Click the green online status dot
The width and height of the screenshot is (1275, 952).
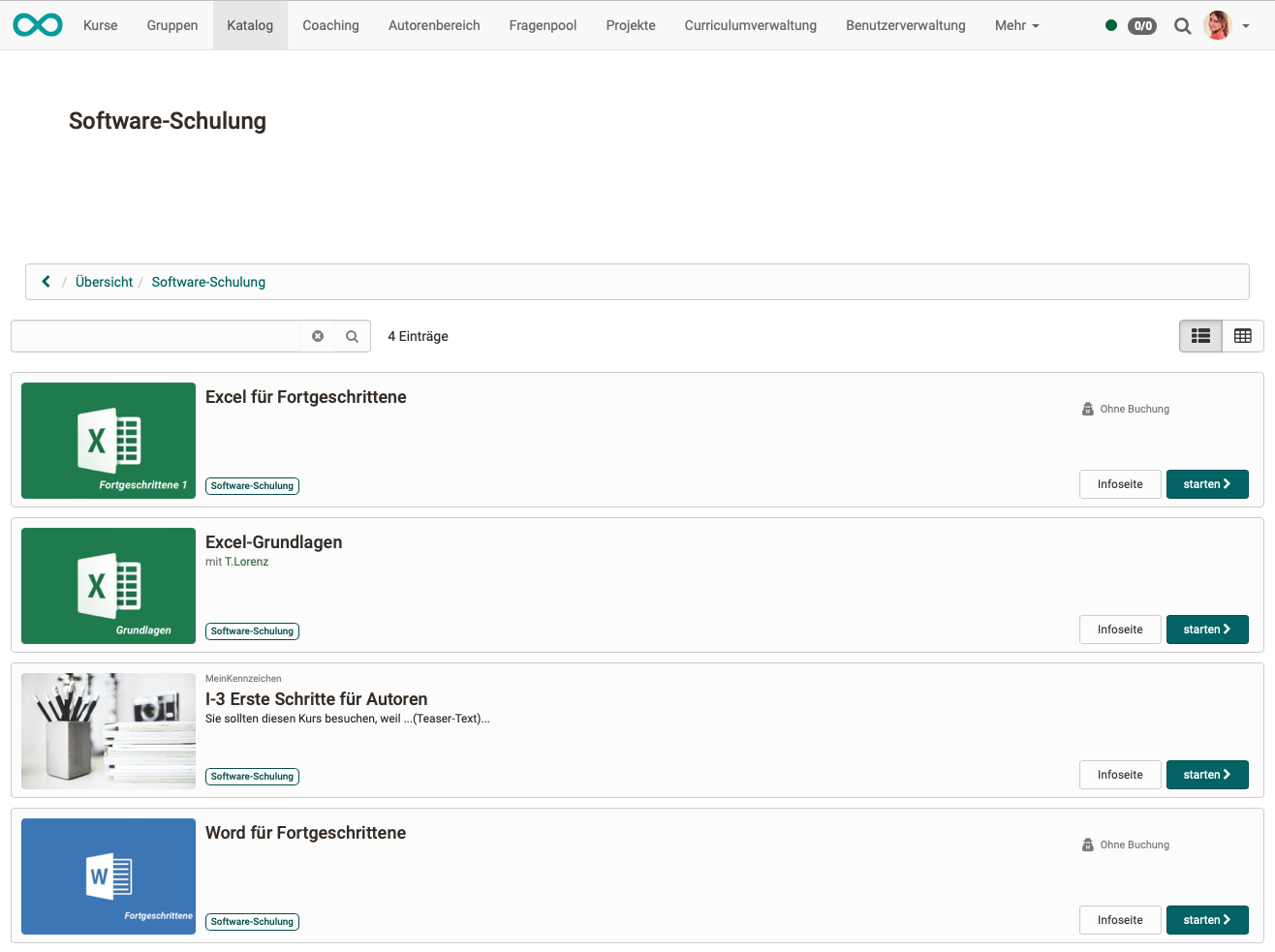pos(1111,25)
